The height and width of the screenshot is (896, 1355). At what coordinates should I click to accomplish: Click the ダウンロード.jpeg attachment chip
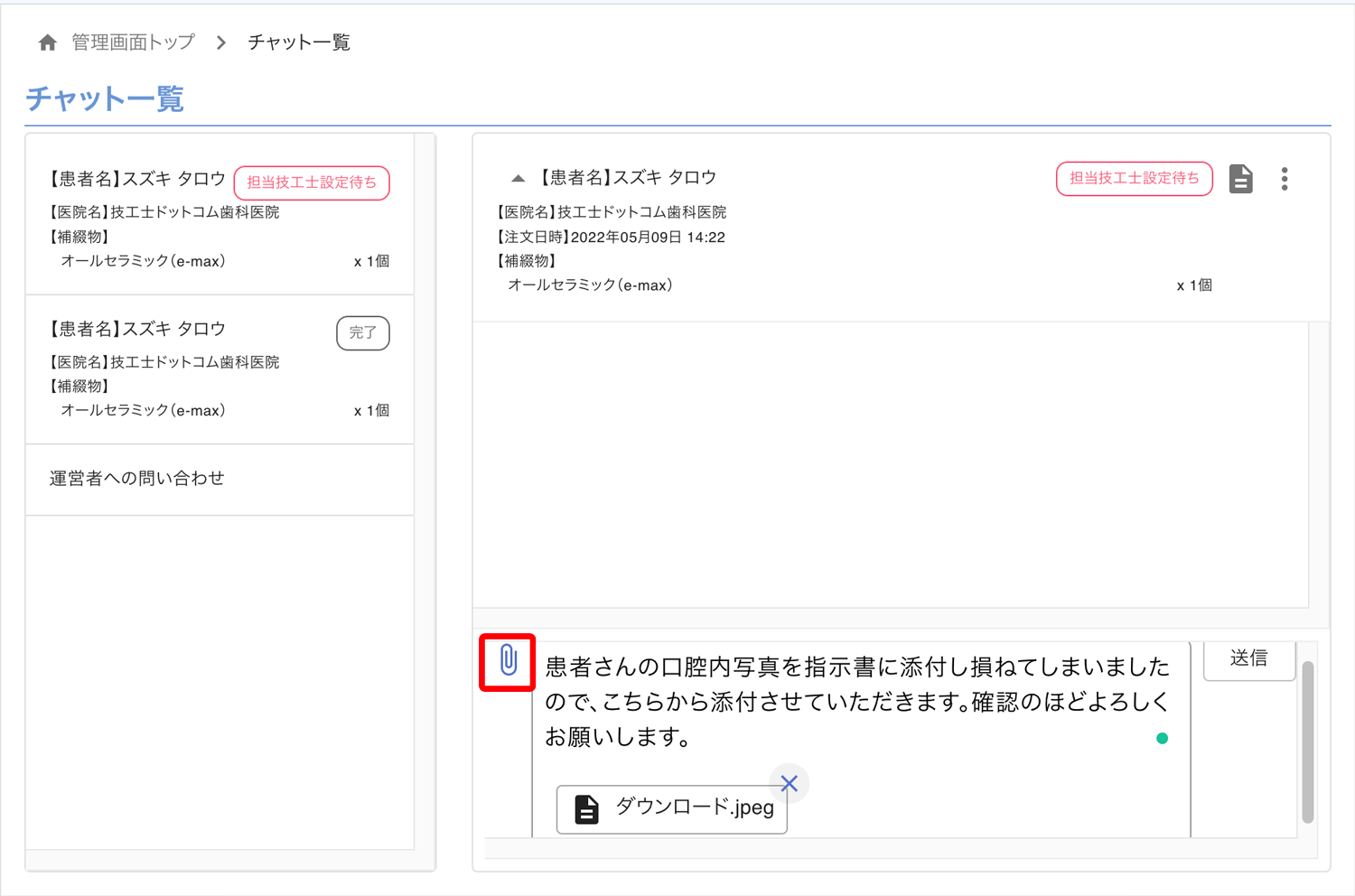click(x=693, y=807)
